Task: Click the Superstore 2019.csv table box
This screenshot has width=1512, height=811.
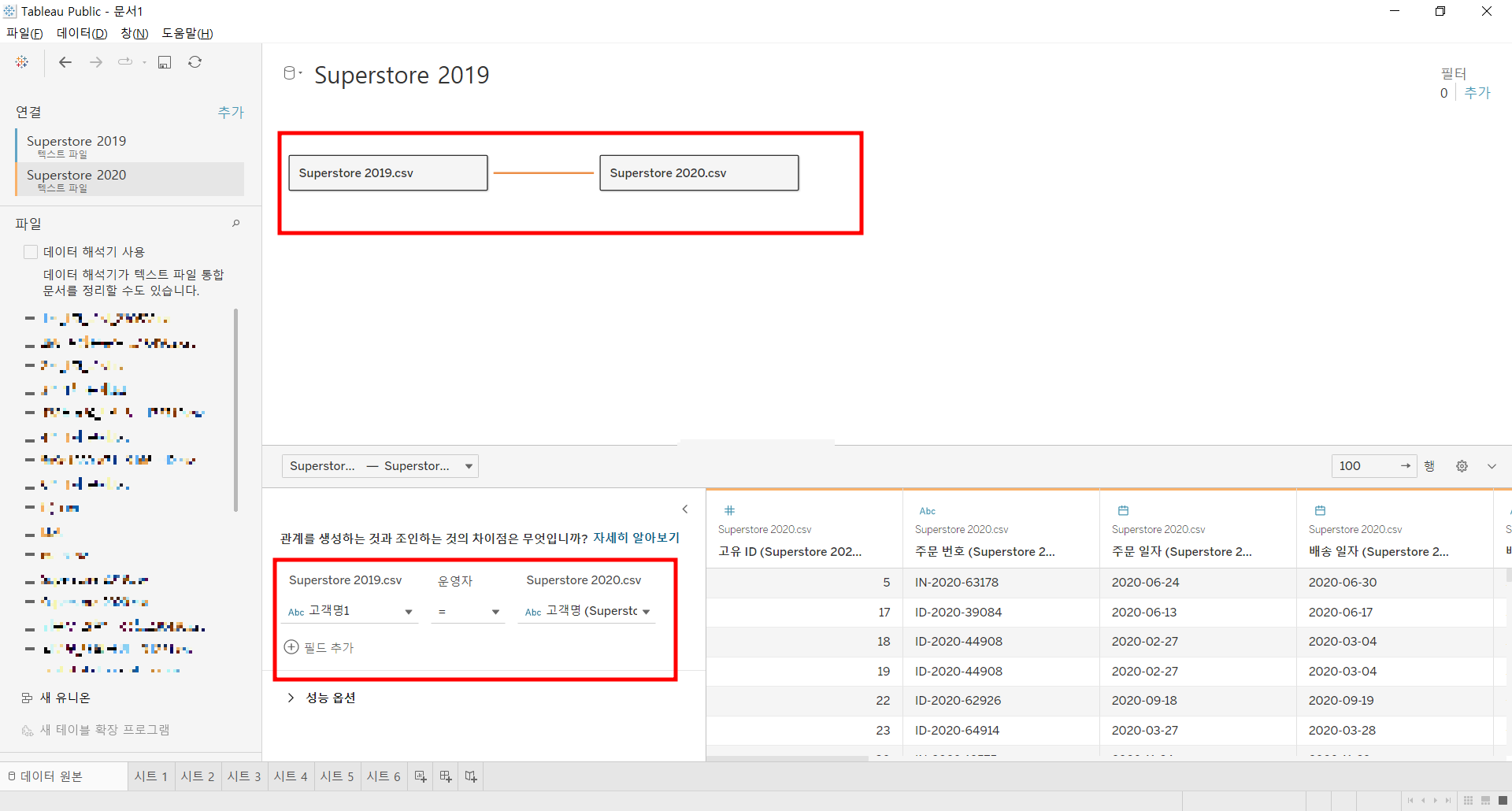Action: [388, 173]
